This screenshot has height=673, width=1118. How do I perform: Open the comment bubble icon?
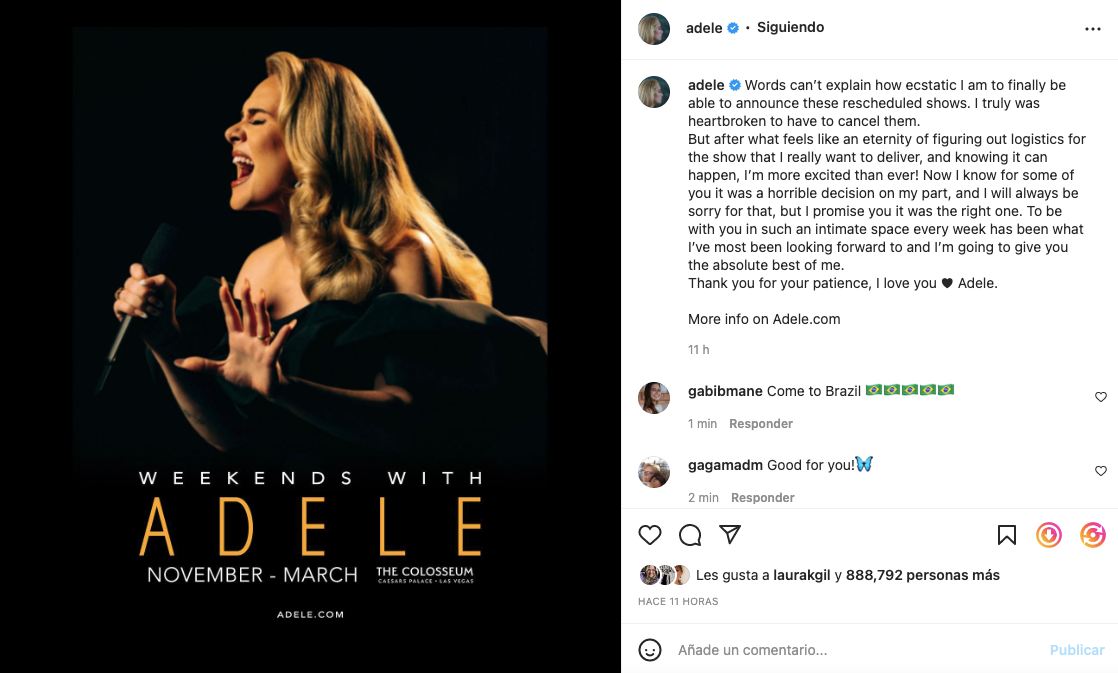coord(690,535)
